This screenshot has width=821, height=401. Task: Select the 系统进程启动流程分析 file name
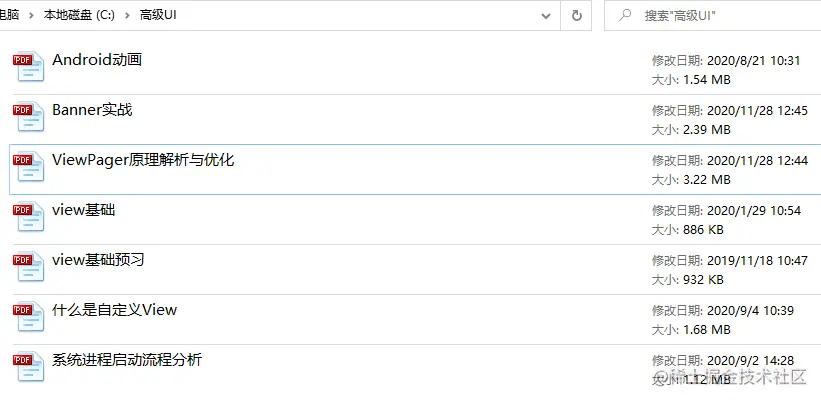127,360
